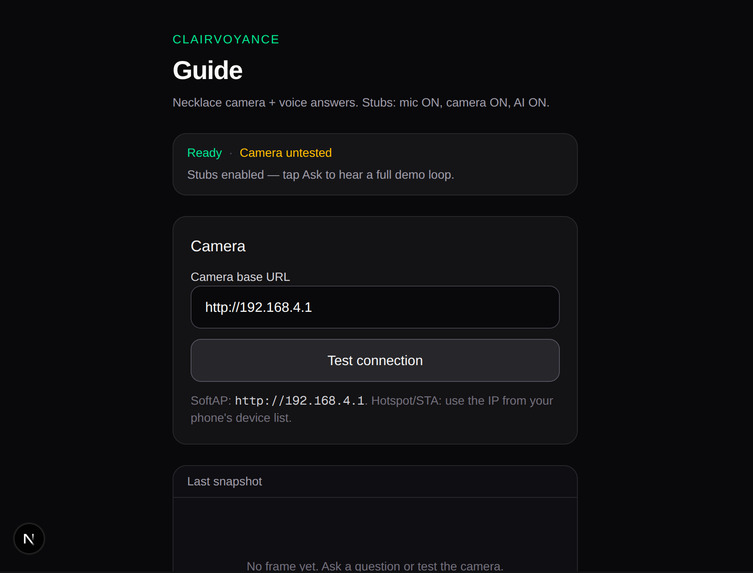Click the Camera base URL input field

[375, 307]
